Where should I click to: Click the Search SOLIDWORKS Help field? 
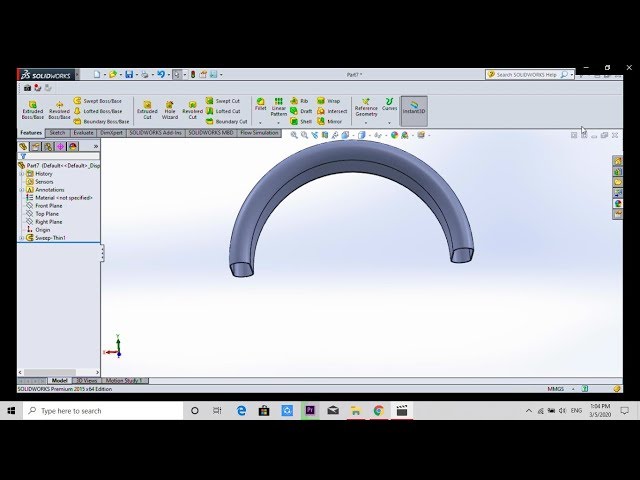[526, 75]
